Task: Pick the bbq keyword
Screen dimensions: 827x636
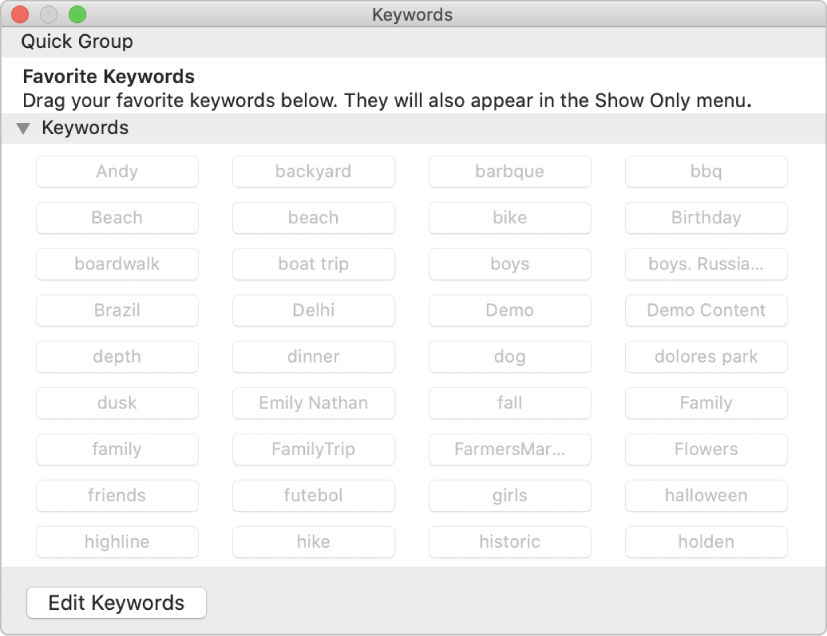Action: coord(706,171)
